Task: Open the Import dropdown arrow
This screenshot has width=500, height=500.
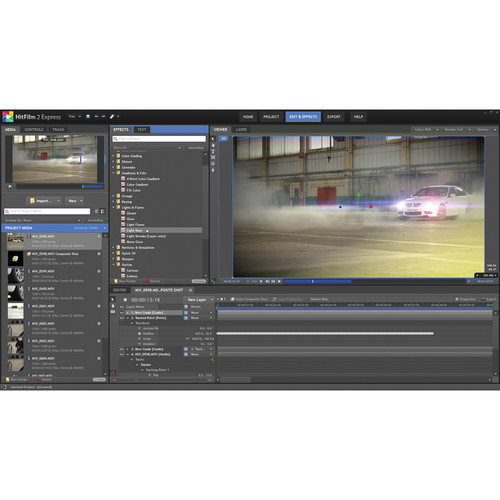Action: coord(58,201)
